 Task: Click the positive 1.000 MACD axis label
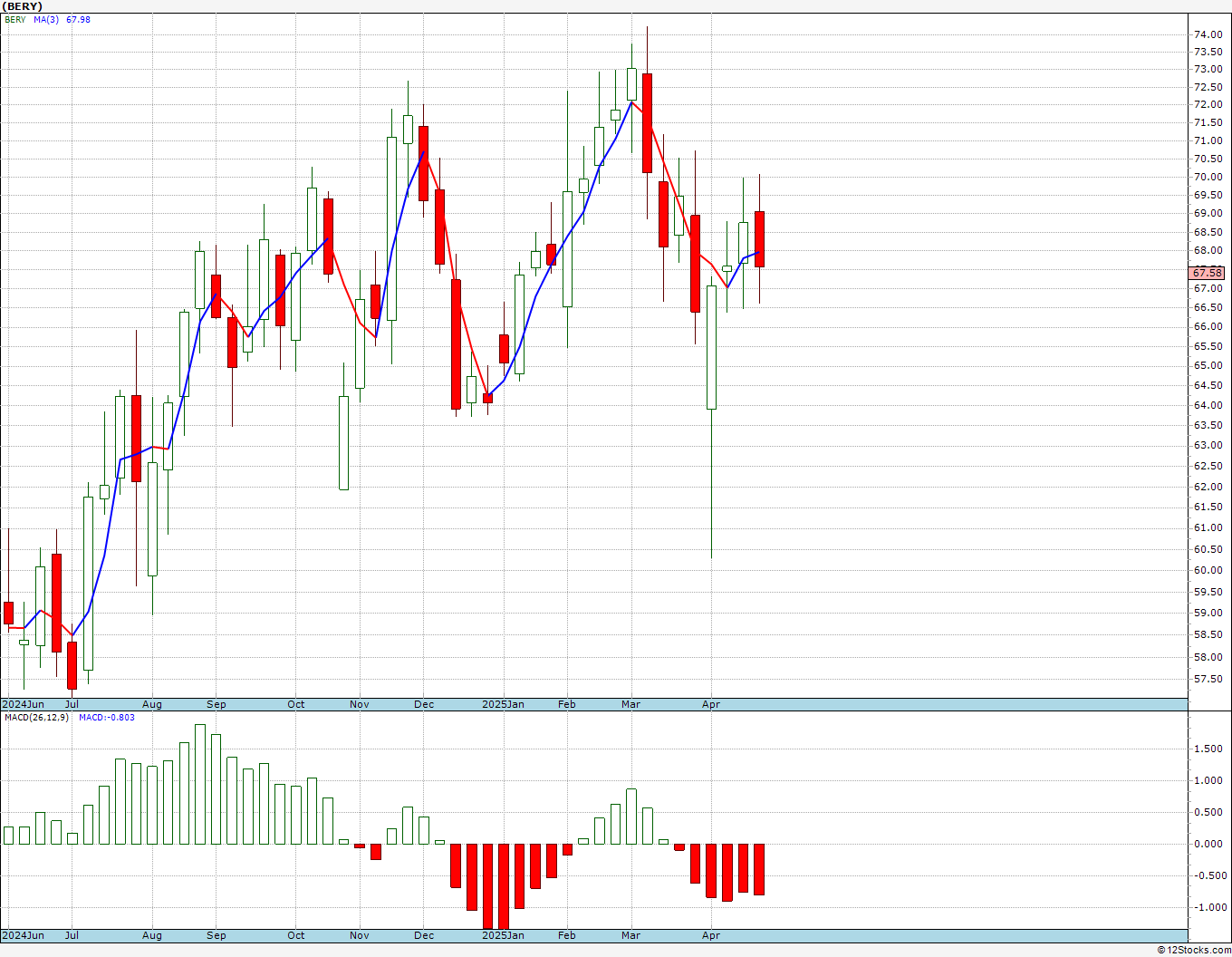(1210, 780)
